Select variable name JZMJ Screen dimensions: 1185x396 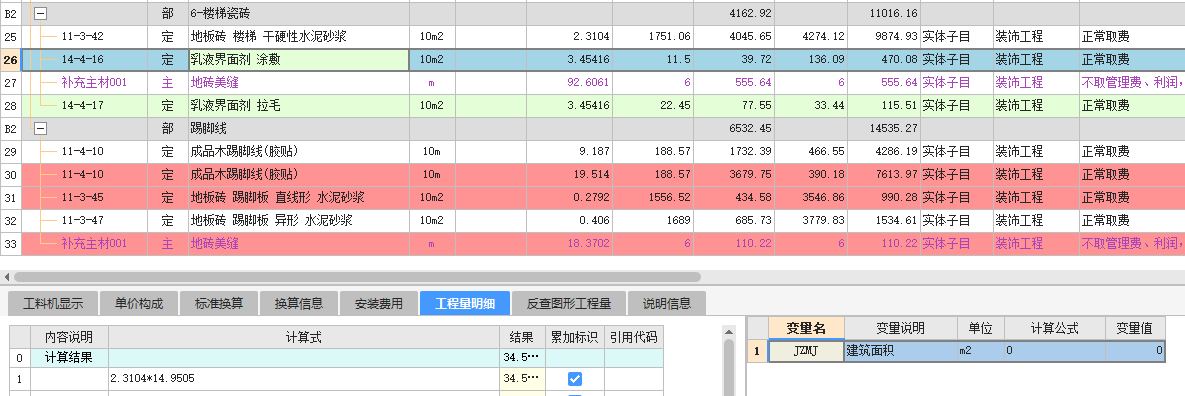click(806, 351)
